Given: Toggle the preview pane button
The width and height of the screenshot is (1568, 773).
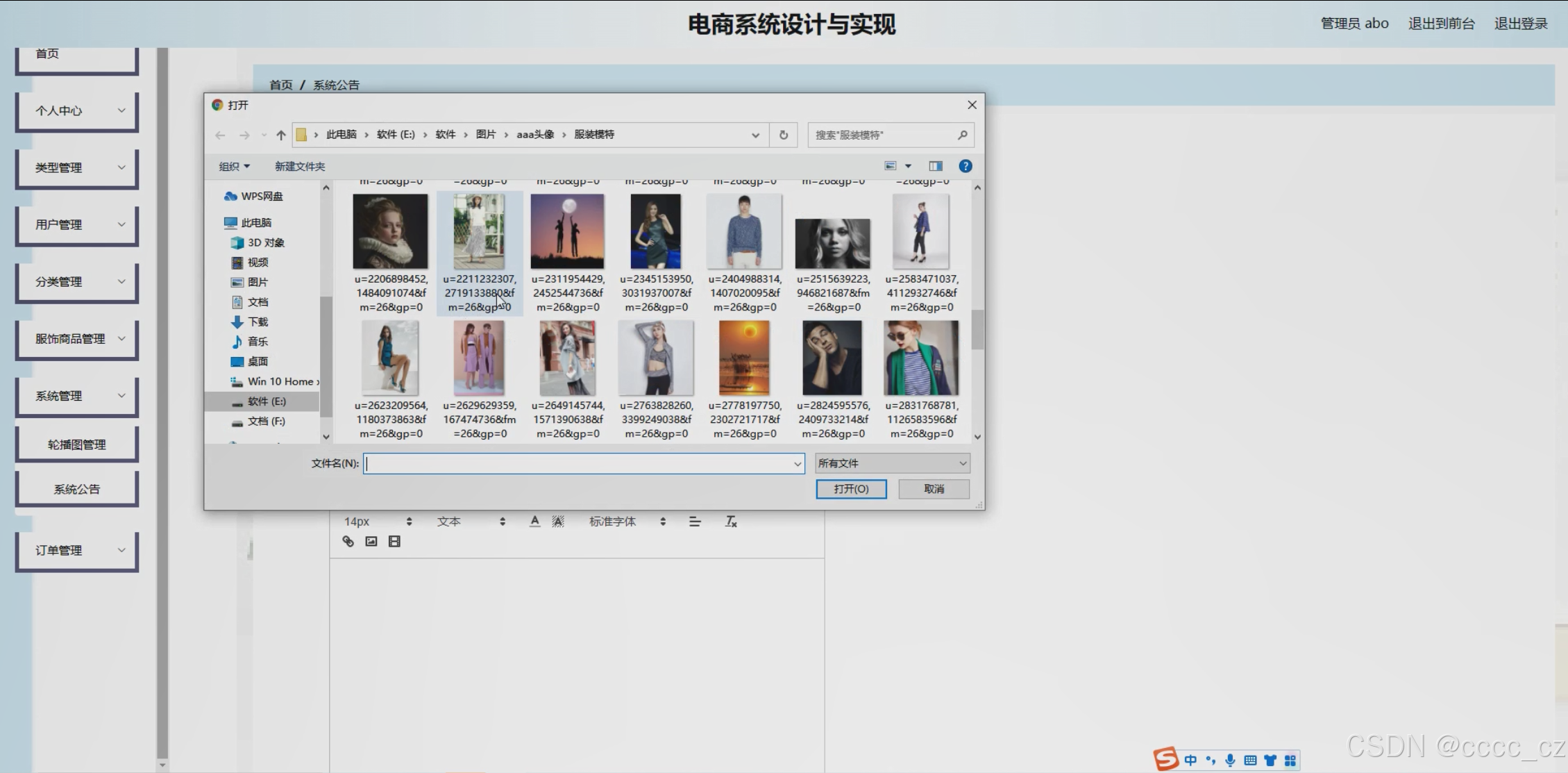Looking at the screenshot, I should (936, 166).
